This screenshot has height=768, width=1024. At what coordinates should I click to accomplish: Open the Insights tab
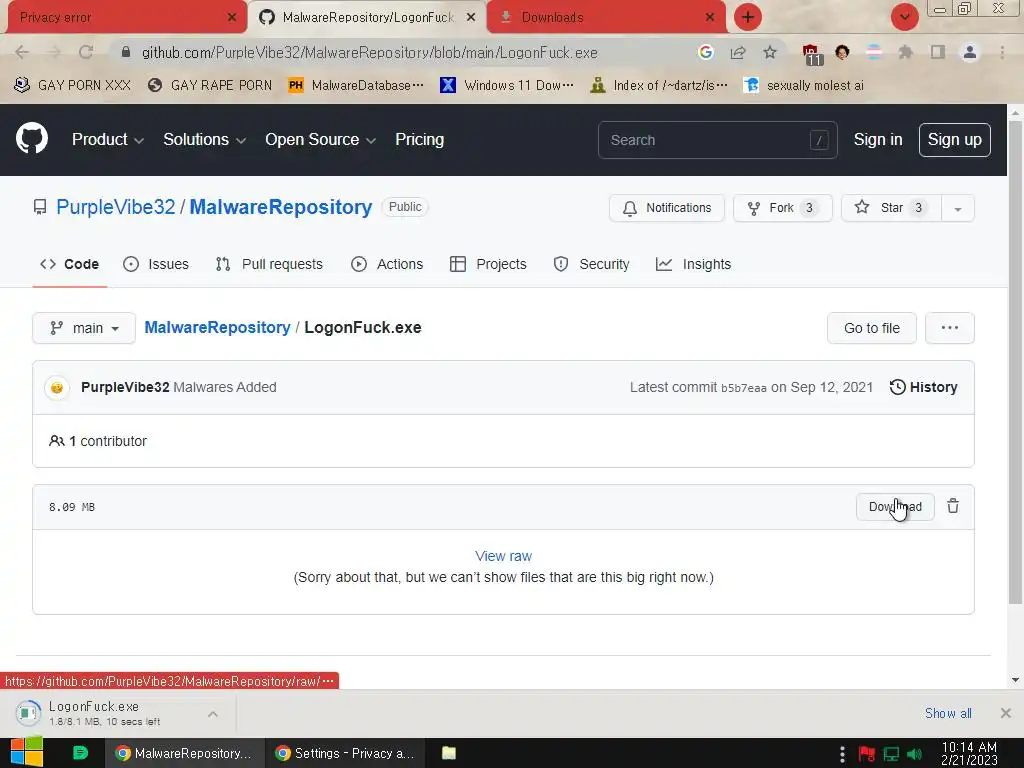pos(693,264)
